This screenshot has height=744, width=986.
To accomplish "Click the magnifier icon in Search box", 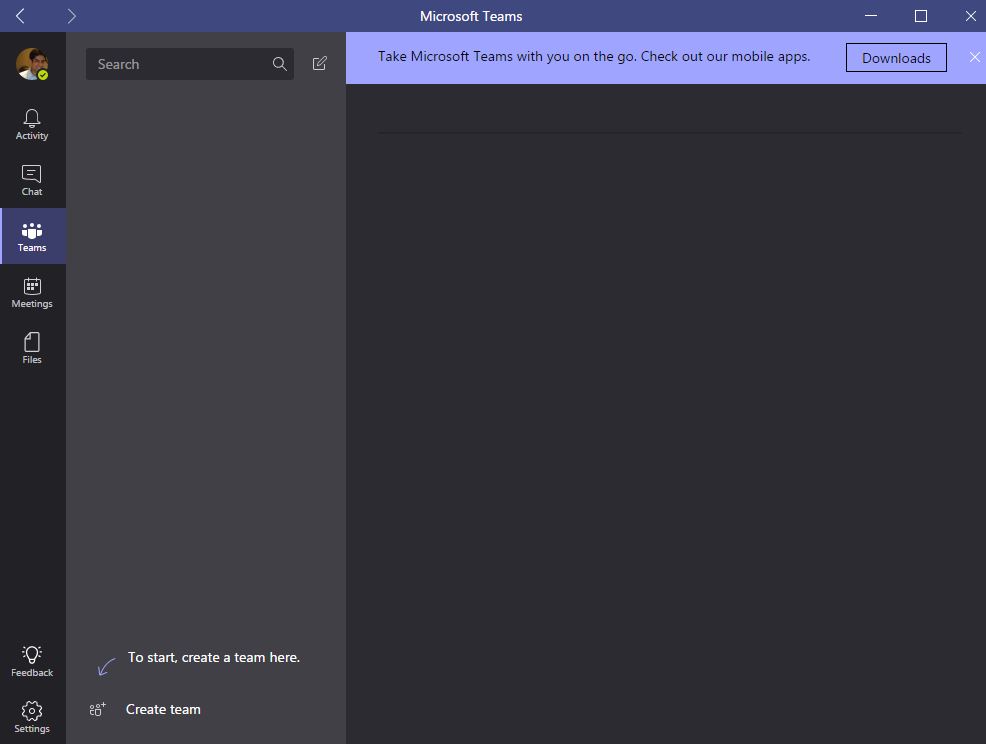I will click(279, 64).
